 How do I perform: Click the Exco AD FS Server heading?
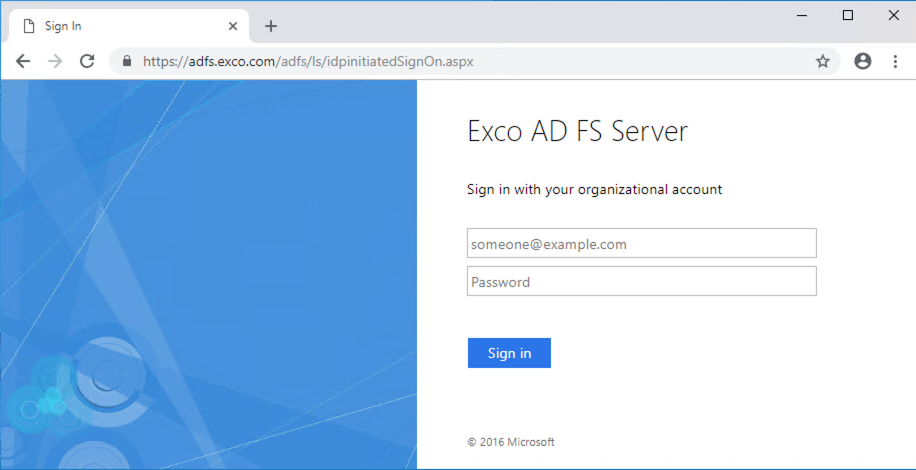point(577,131)
